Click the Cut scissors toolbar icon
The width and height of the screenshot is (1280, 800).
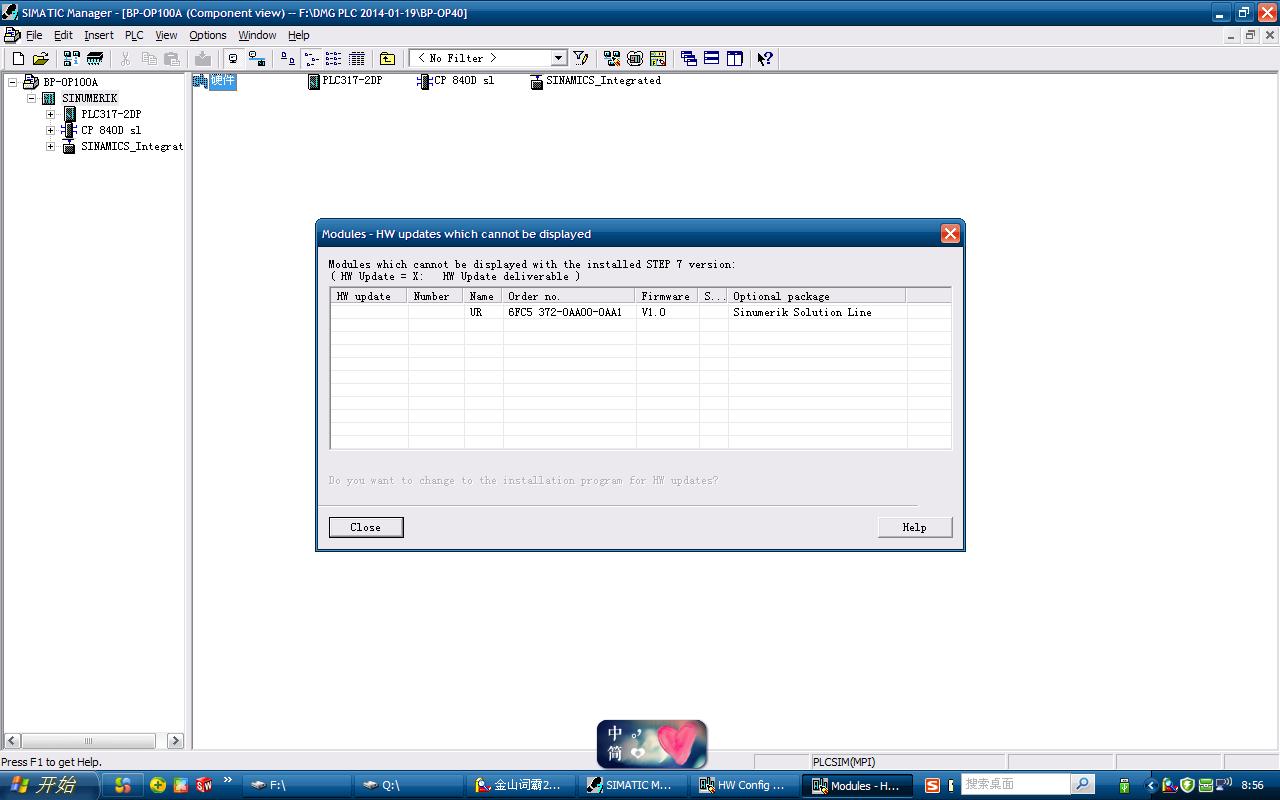(x=125, y=58)
